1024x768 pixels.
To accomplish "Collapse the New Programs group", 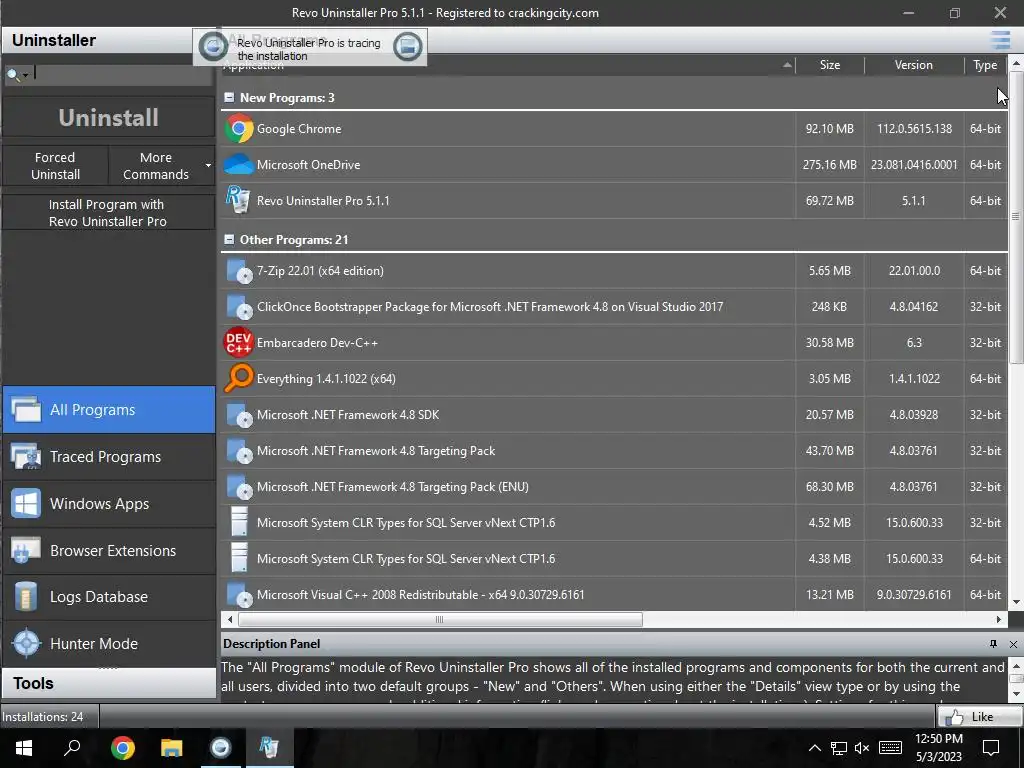I will point(229,97).
